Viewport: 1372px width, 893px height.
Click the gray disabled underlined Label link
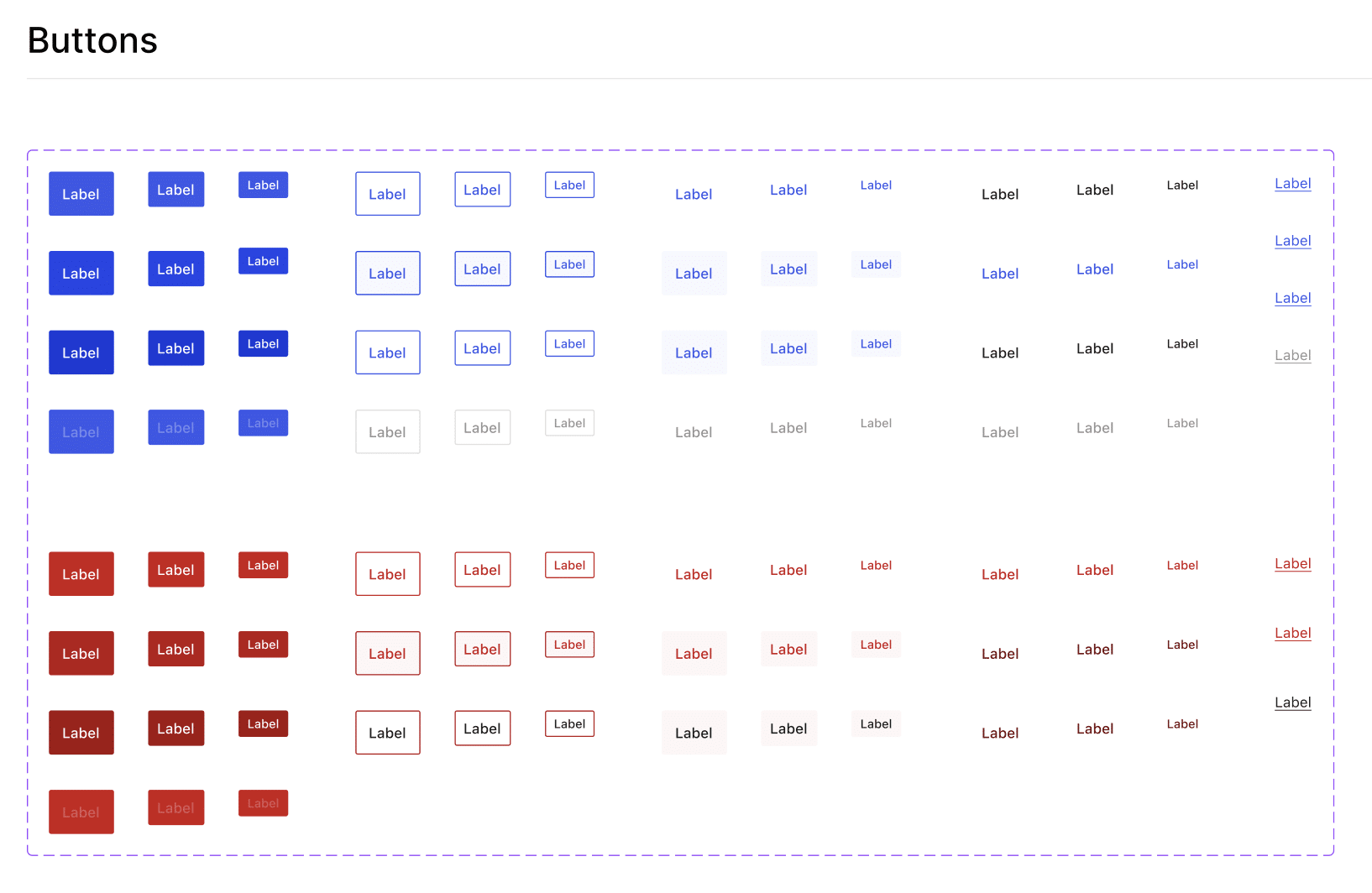[x=1292, y=355]
